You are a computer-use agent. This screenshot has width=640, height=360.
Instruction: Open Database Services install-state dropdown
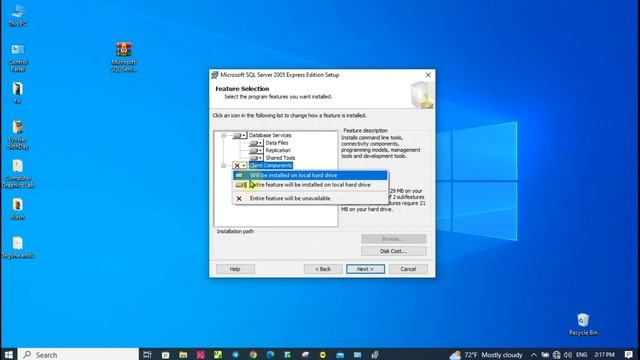click(x=240, y=135)
